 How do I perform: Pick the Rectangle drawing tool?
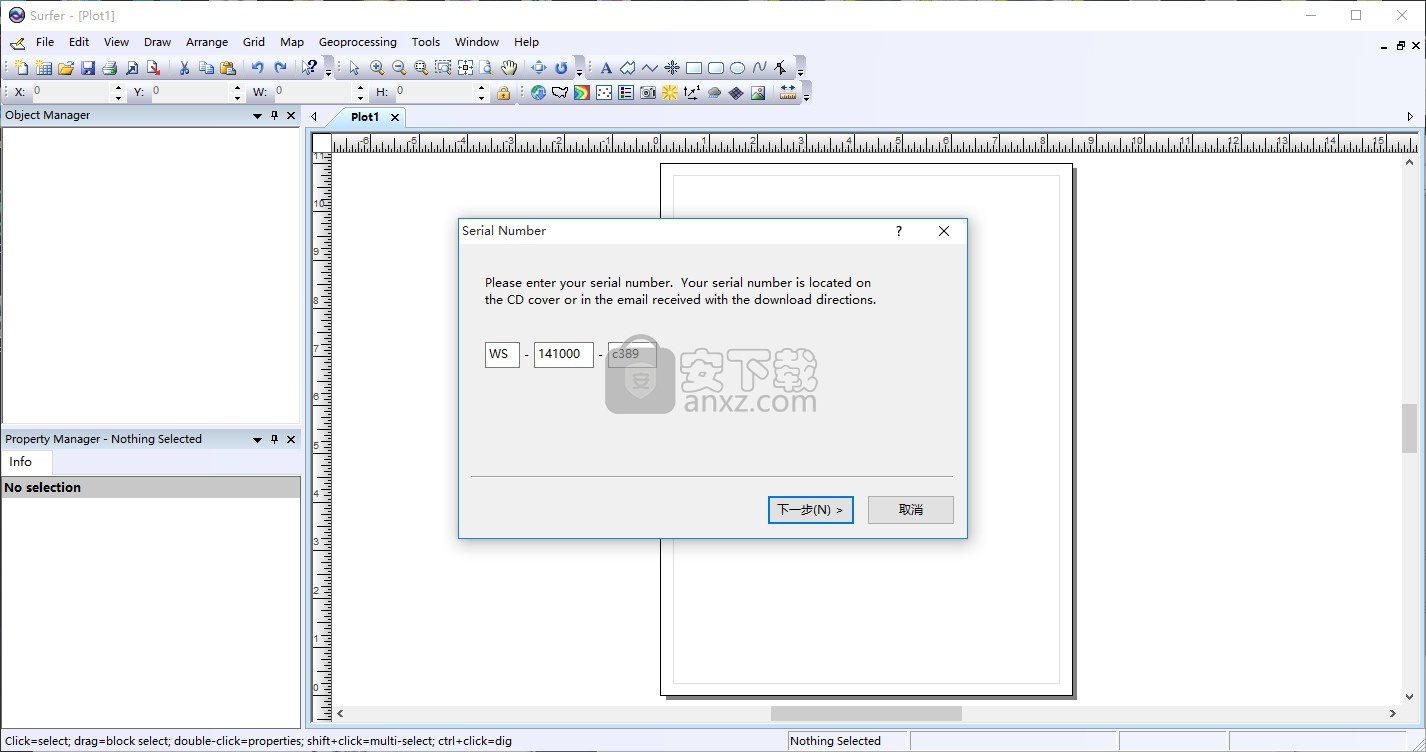click(694, 68)
